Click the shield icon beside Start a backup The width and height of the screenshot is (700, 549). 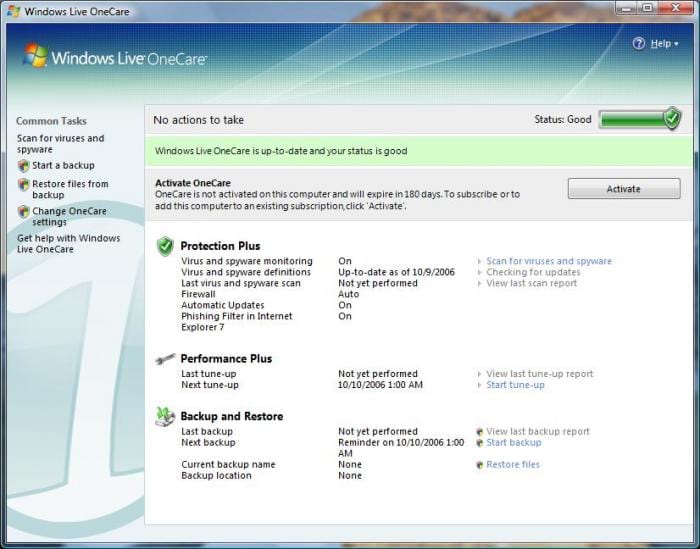(23, 166)
